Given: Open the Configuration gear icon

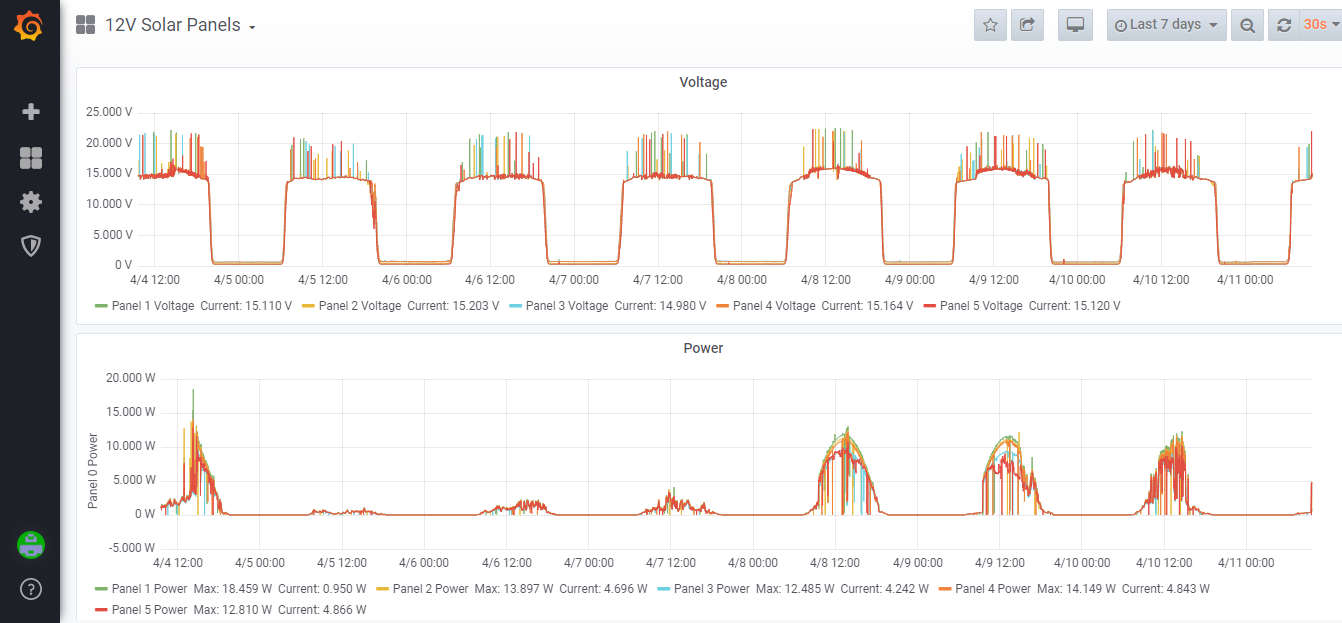Looking at the screenshot, I should [31, 202].
